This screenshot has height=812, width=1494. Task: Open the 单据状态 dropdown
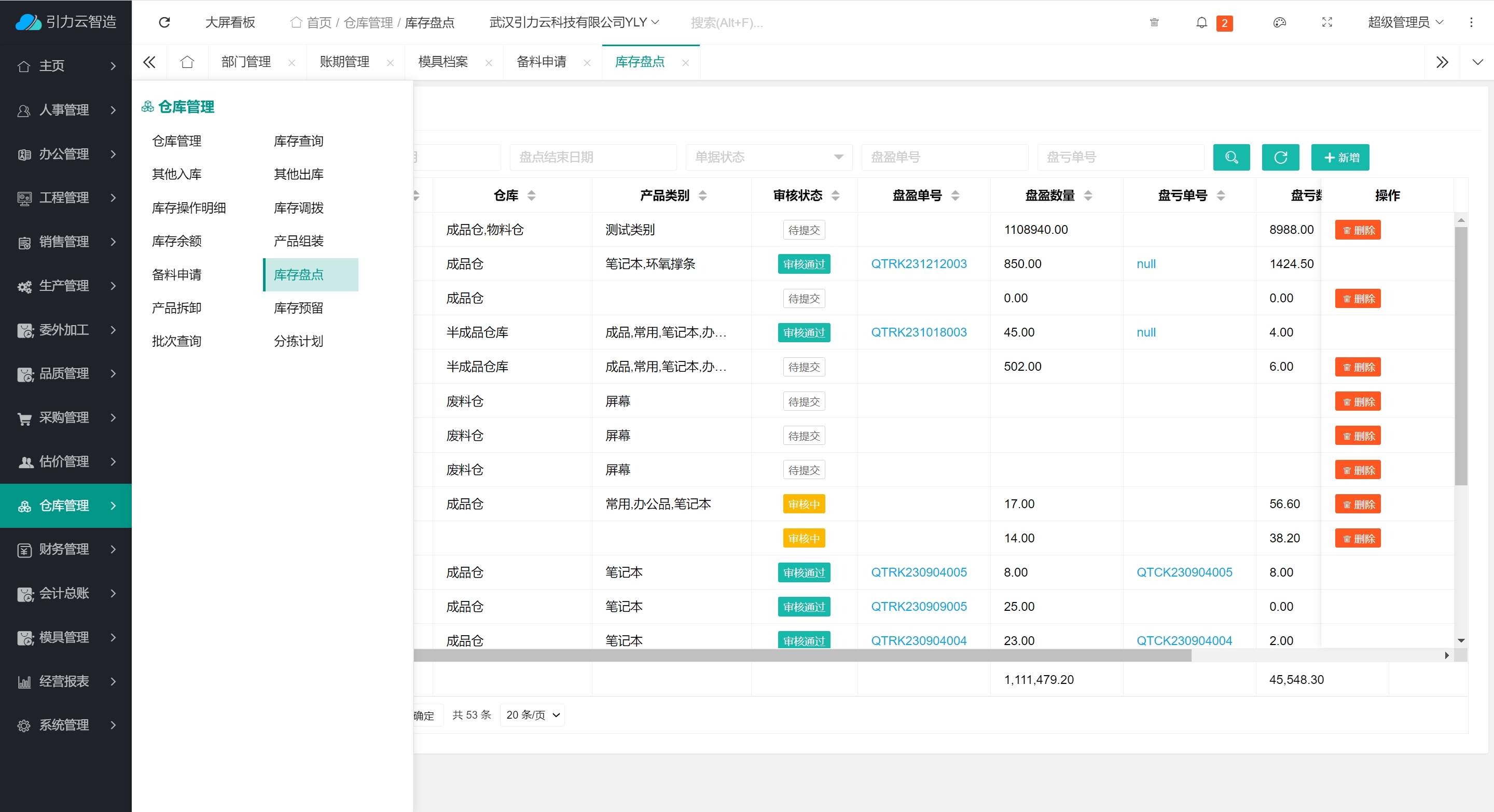[x=768, y=157]
